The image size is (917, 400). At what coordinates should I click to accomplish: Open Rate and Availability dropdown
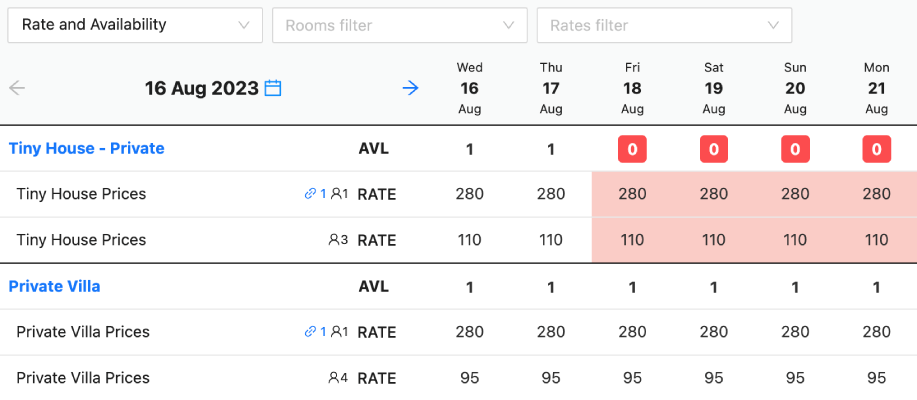coord(135,25)
